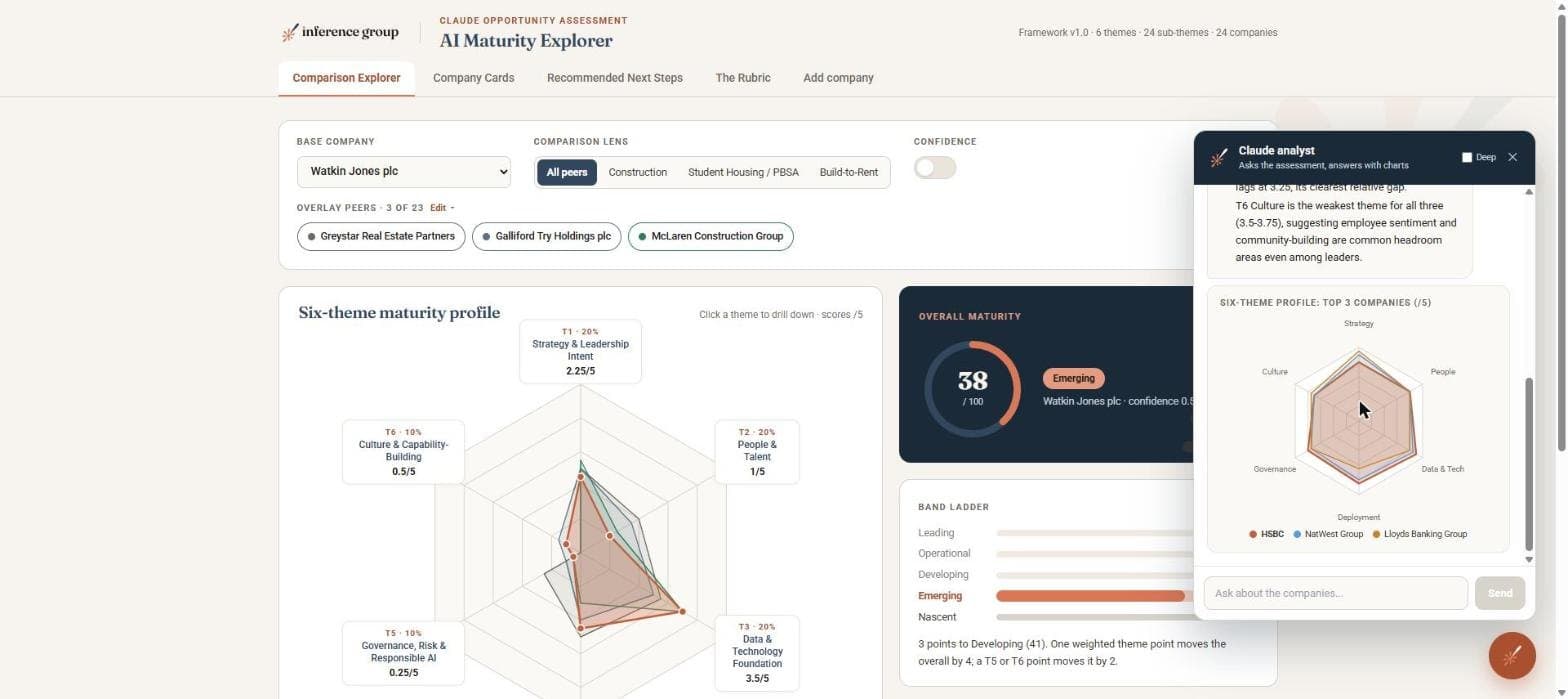Select the Add company tab
Image resolution: width=1568 pixels, height=699 pixels.
pos(838,78)
